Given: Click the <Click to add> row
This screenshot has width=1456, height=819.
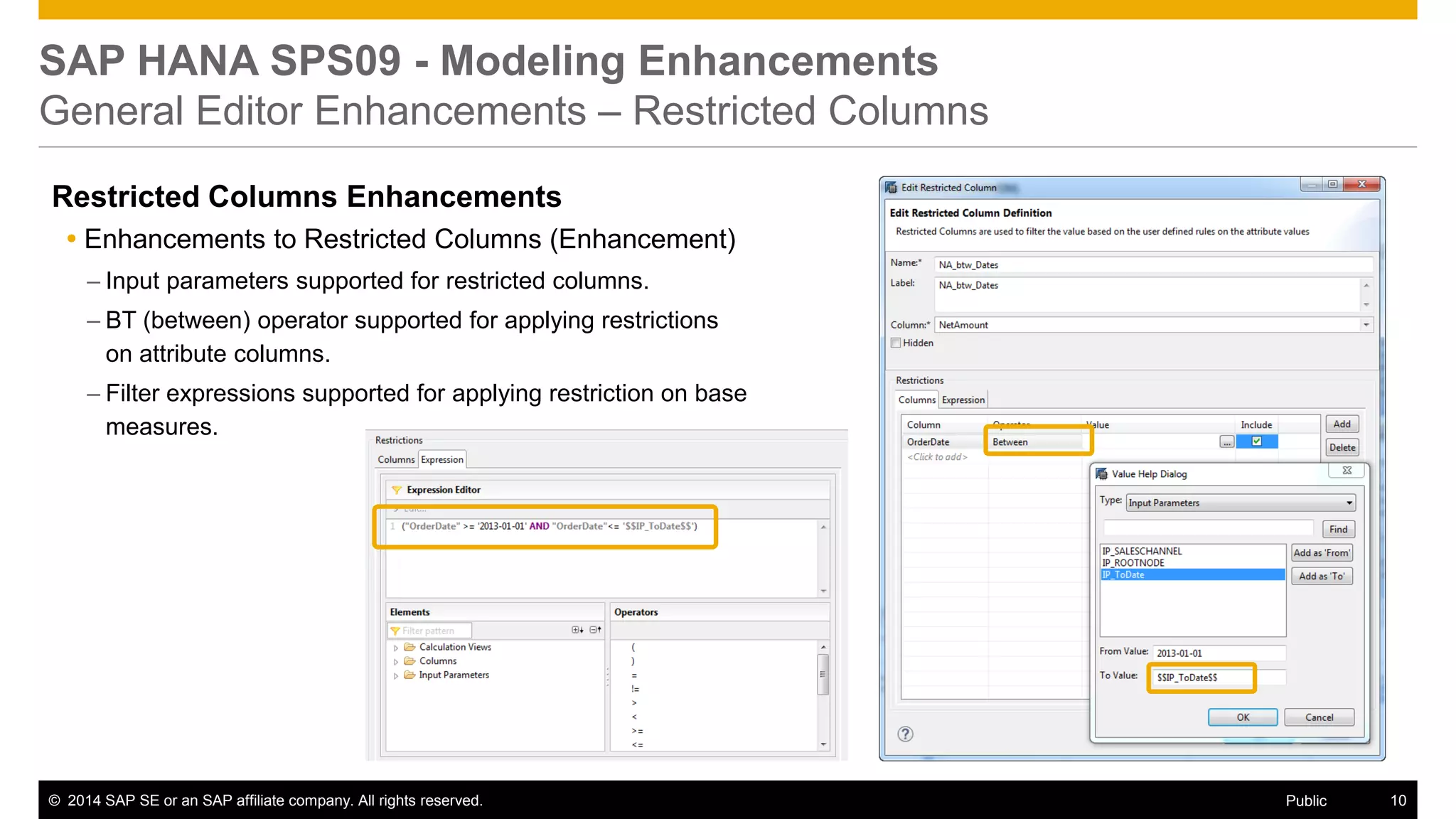Looking at the screenshot, I should click(937, 457).
